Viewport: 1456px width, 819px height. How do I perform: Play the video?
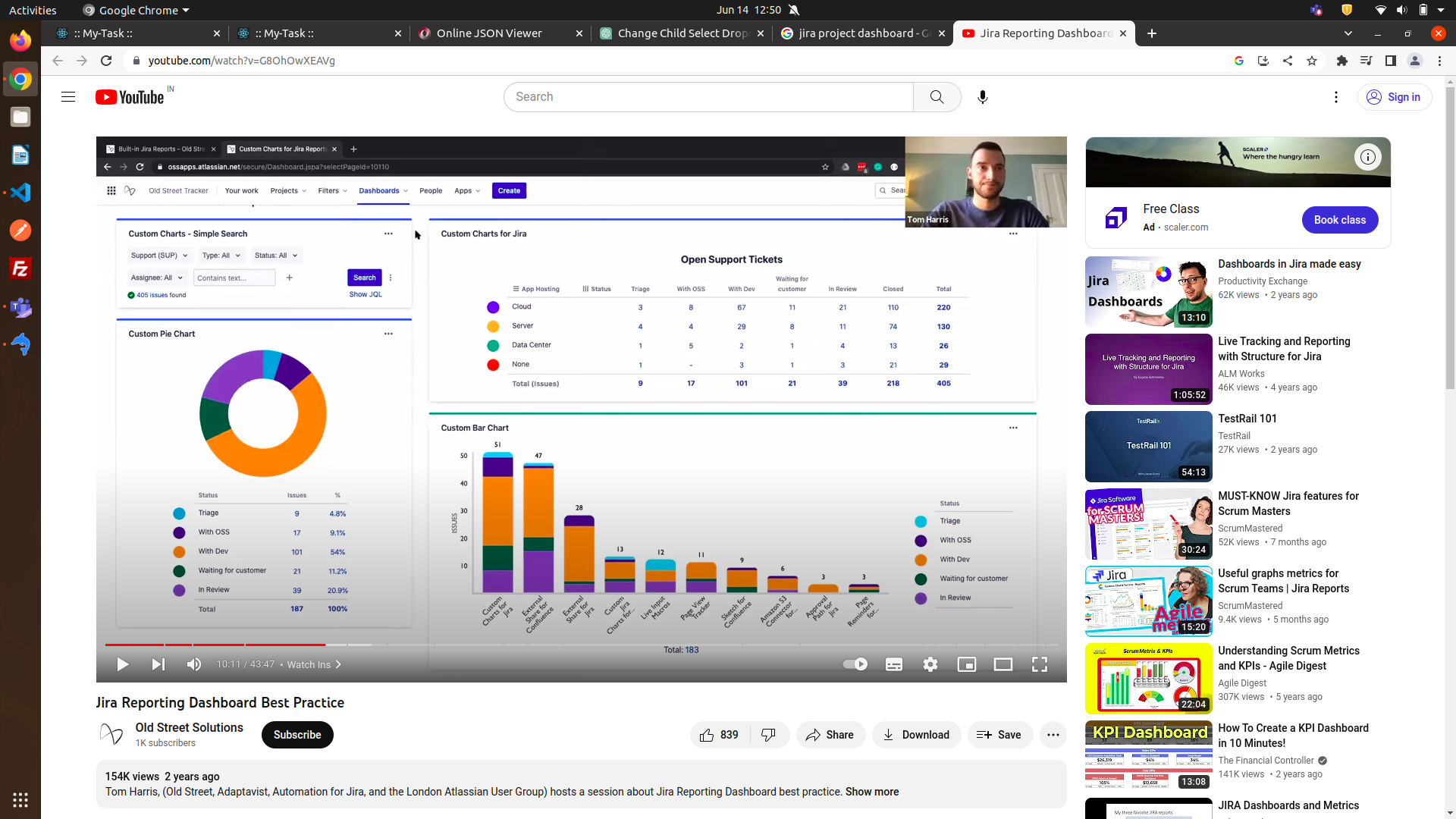point(123,665)
